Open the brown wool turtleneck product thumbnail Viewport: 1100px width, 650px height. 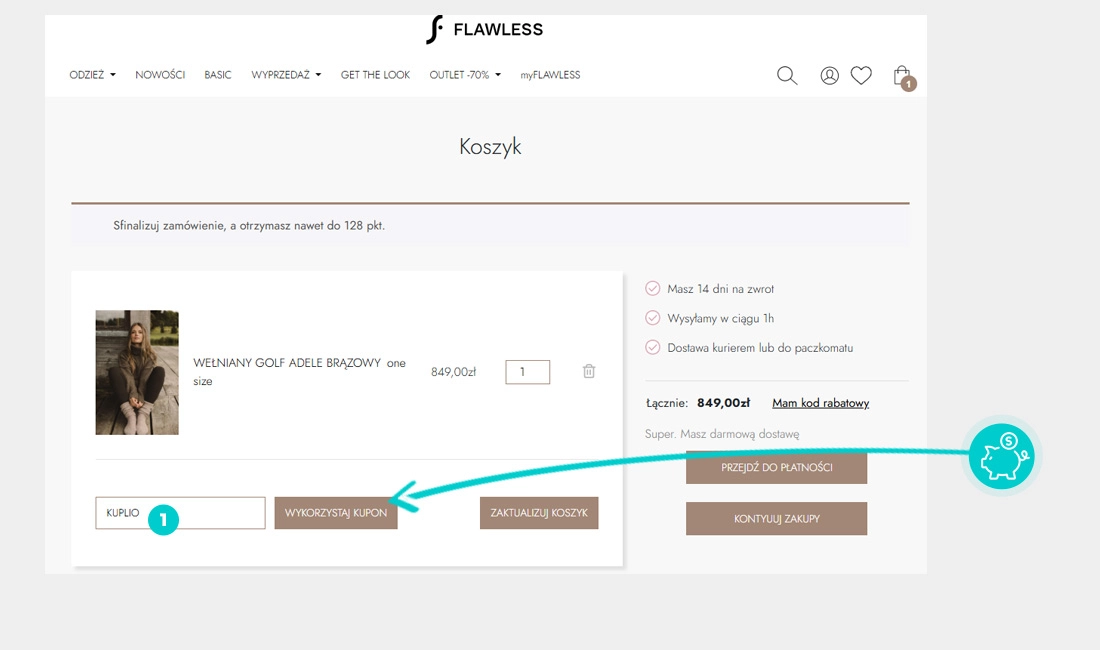137,372
